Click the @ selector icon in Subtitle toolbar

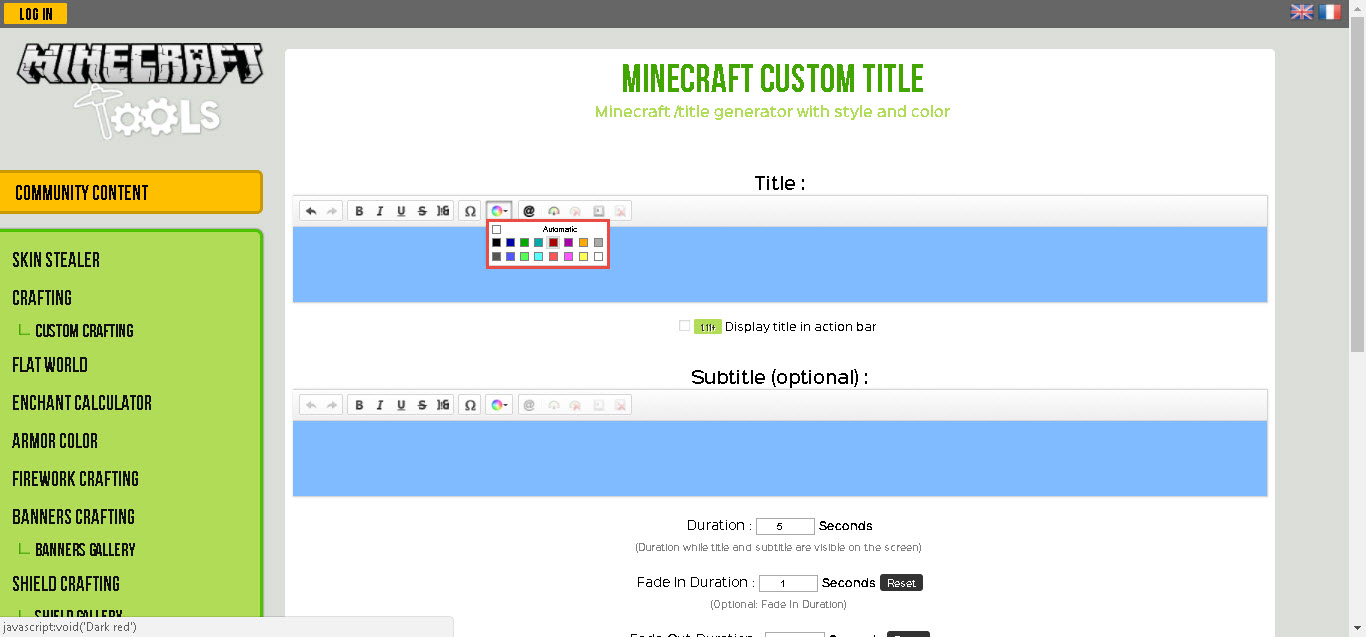coord(529,405)
